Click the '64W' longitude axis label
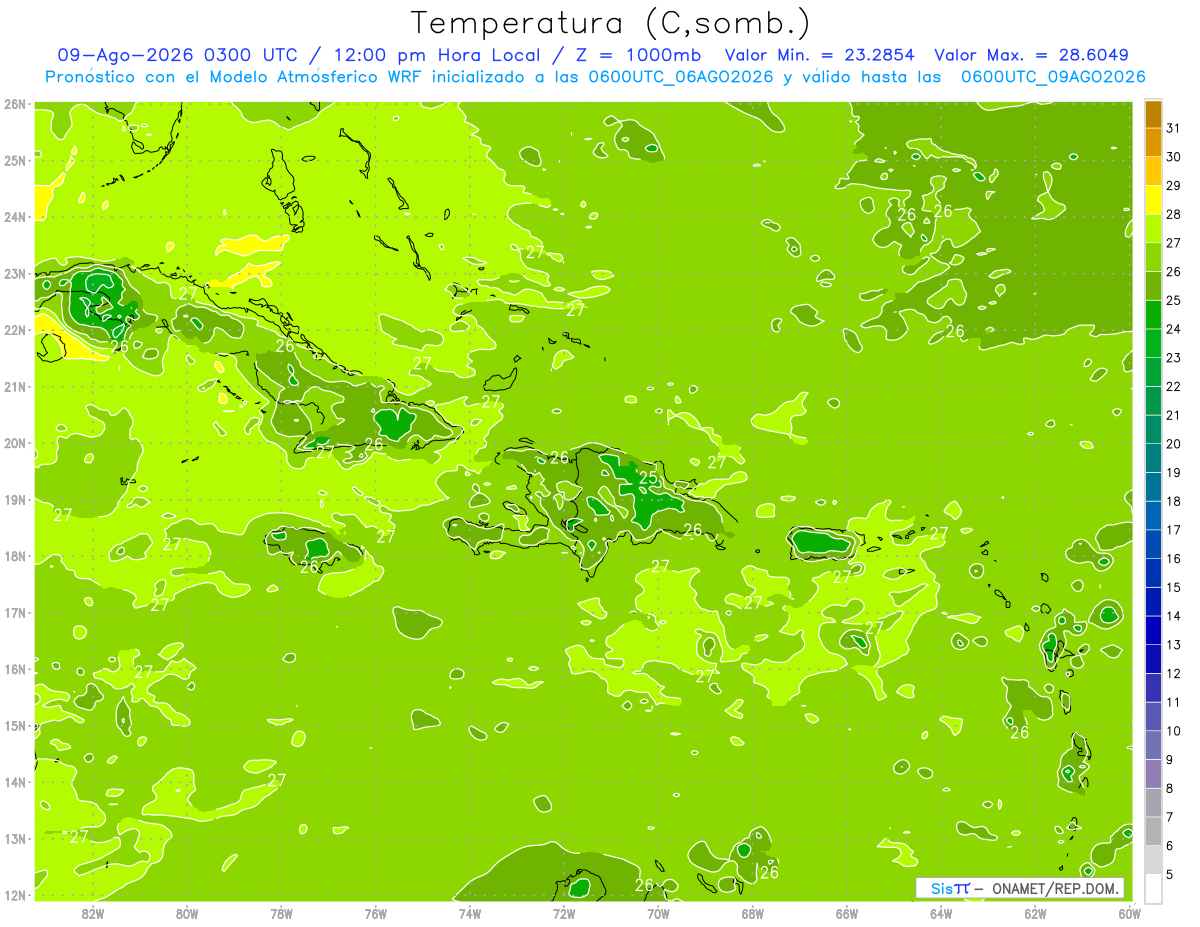 941,912
